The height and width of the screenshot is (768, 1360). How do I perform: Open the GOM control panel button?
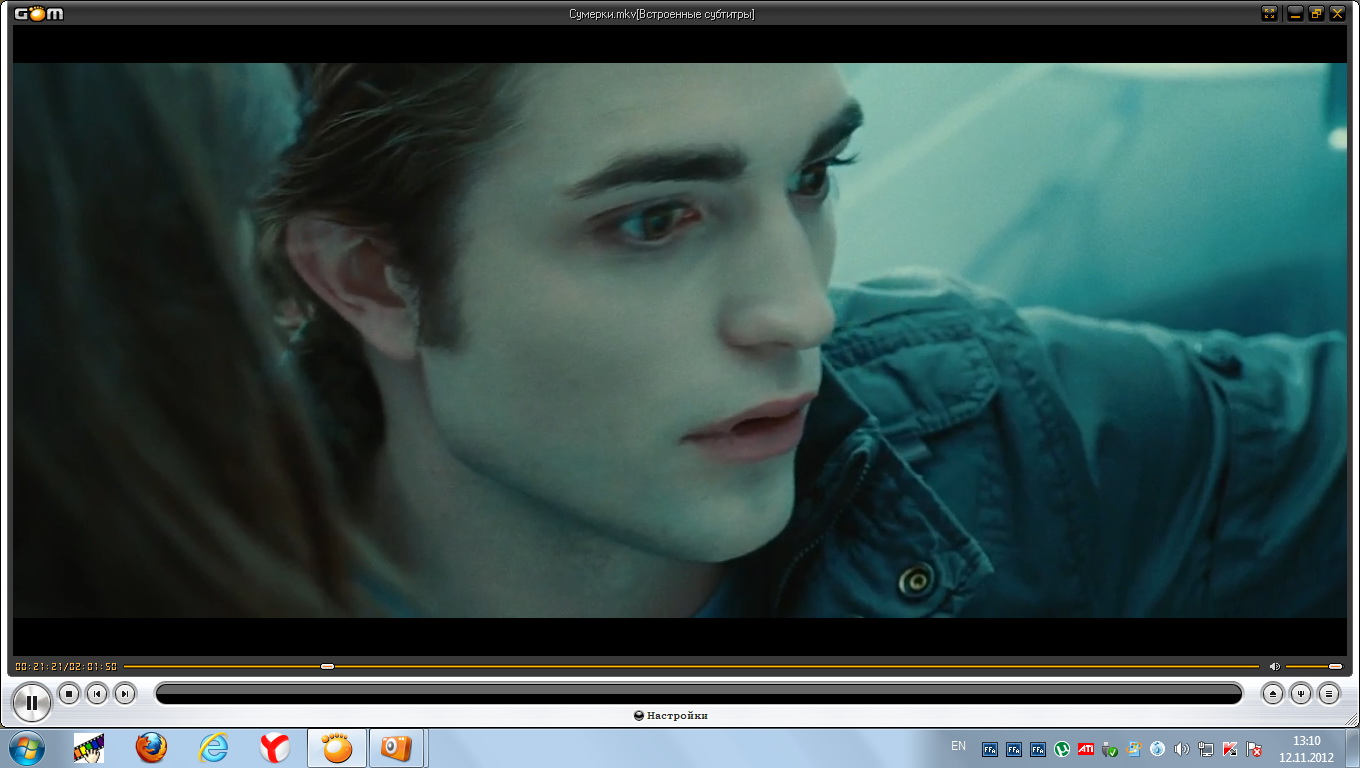pos(1301,693)
